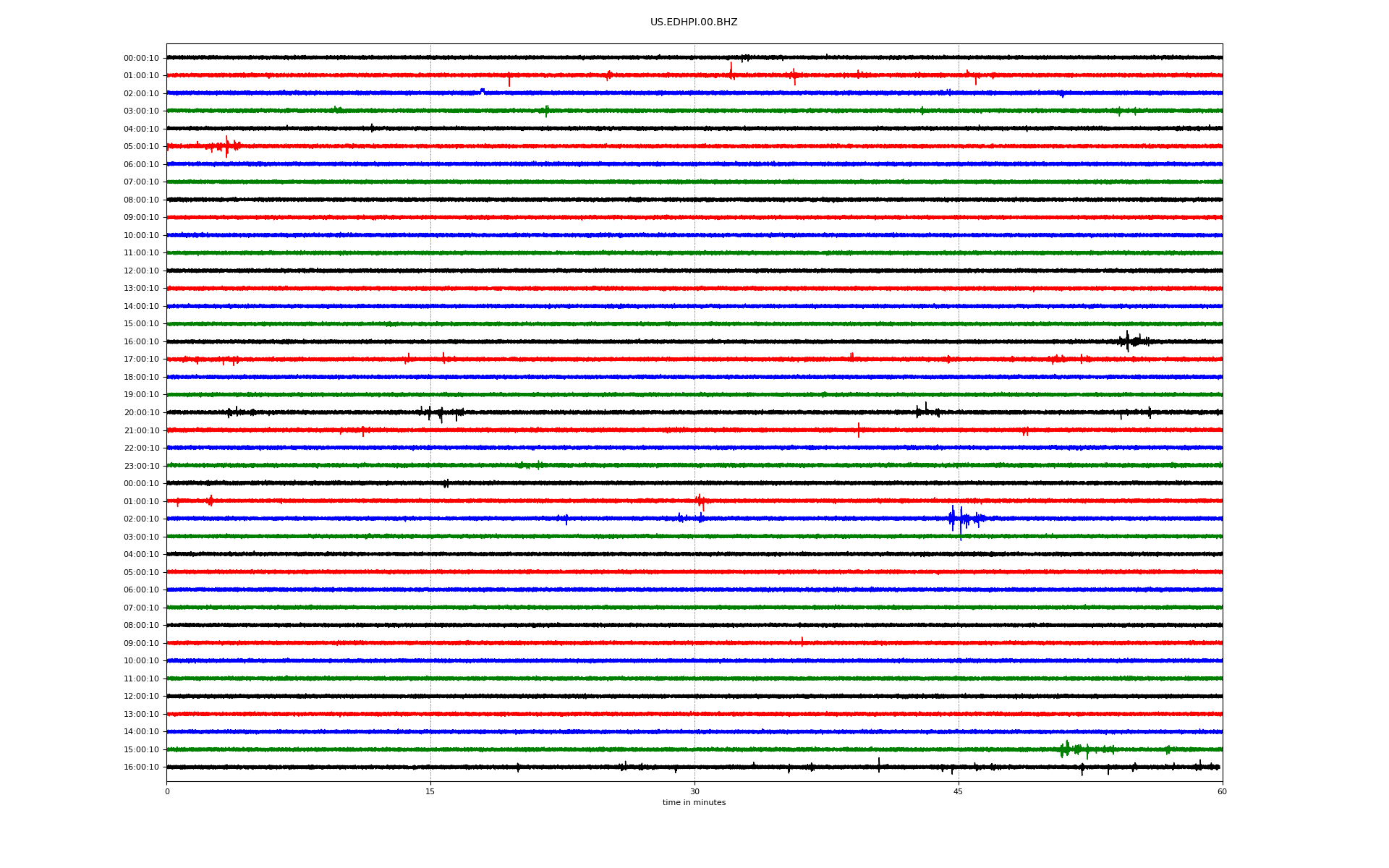Click the black spike cluster near minute 15 on 20:00:10
This screenshot has height=868, width=1389.
click(x=438, y=413)
